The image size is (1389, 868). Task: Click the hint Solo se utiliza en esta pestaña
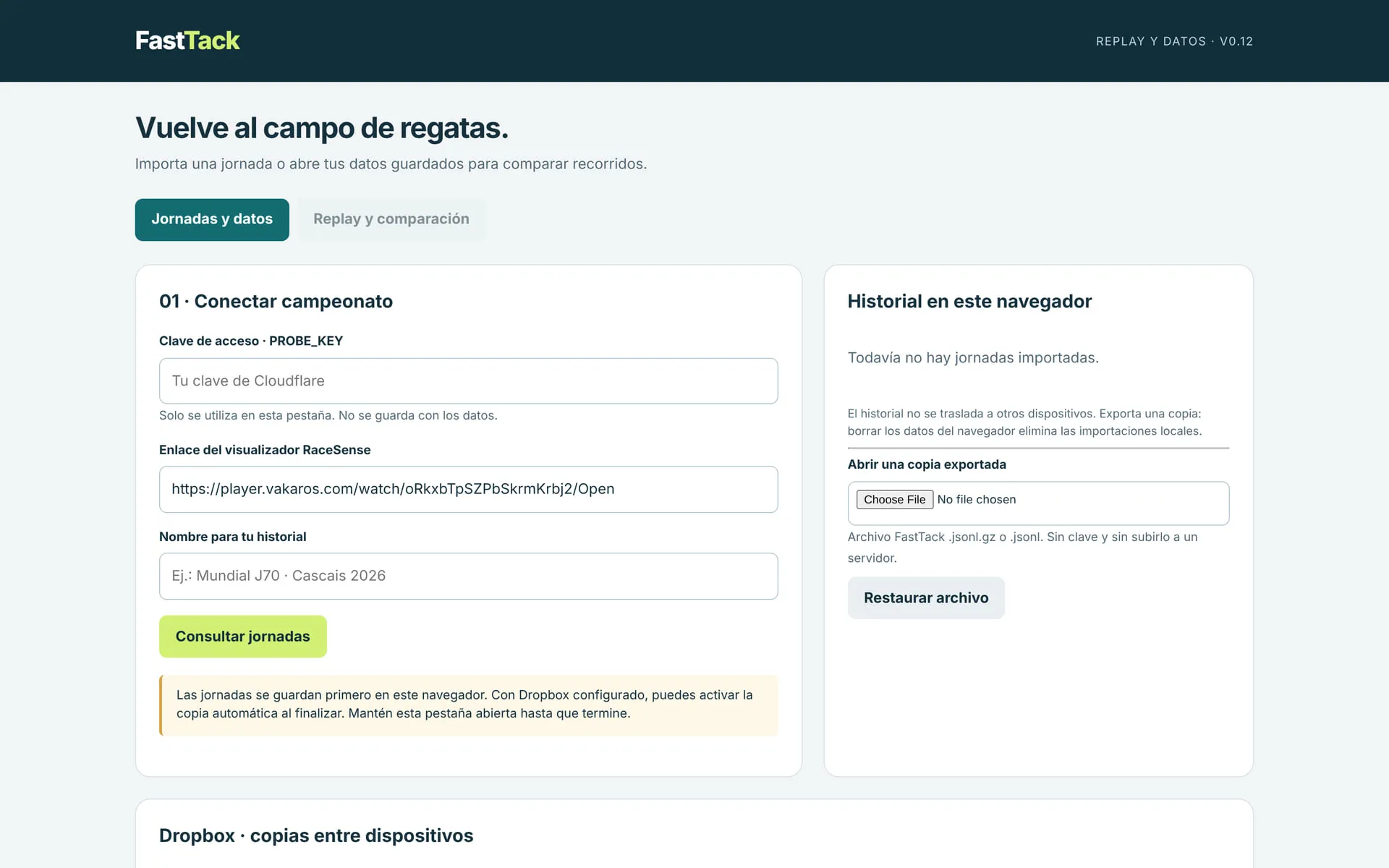pyautogui.click(x=328, y=415)
